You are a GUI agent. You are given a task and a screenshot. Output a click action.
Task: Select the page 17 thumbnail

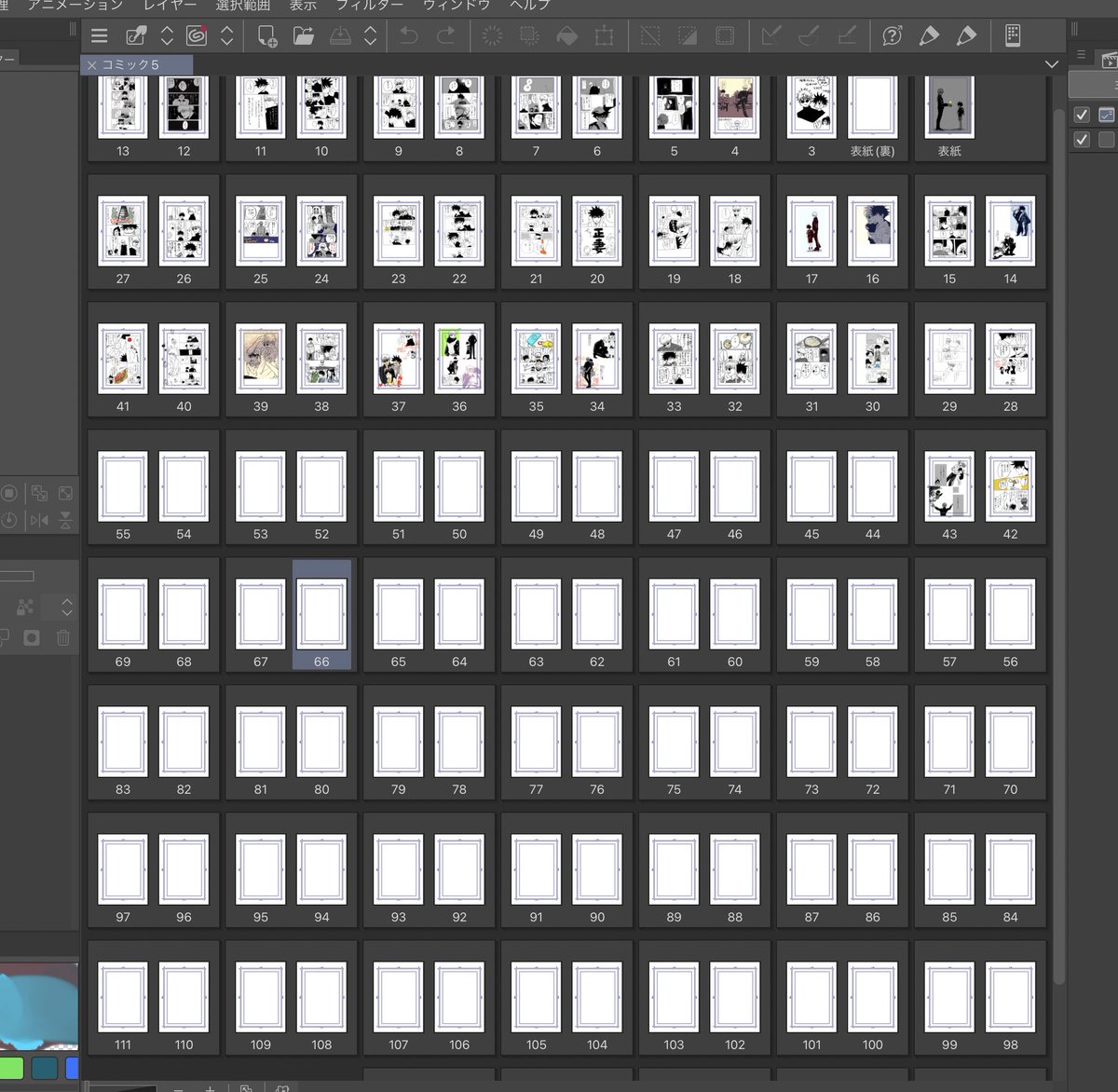point(811,231)
